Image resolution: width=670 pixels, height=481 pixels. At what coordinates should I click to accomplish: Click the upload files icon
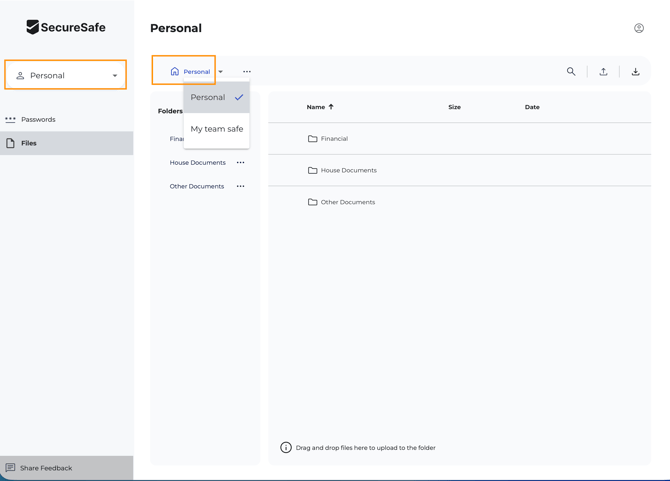click(x=603, y=72)
